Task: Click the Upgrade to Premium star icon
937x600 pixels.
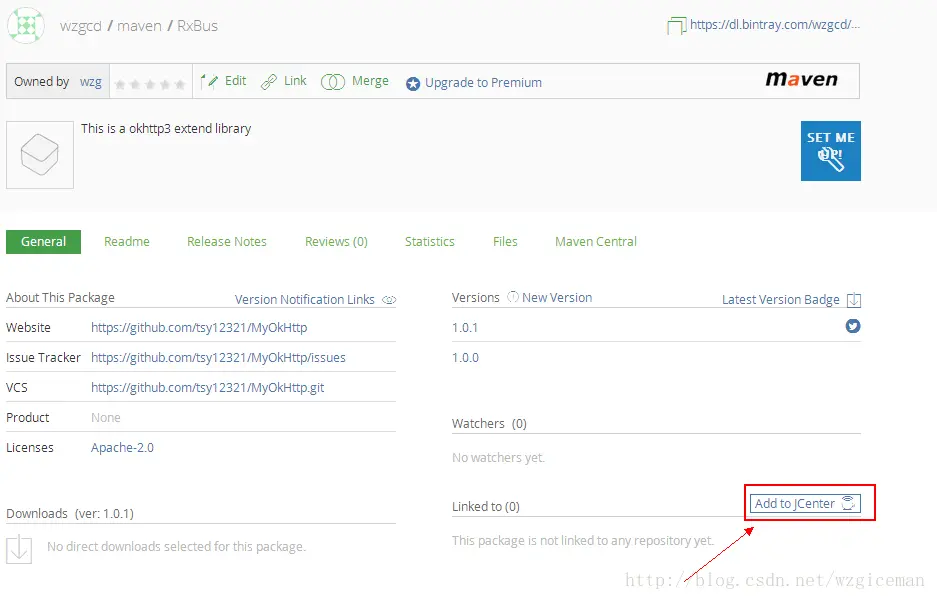Action: pos(413,84)
